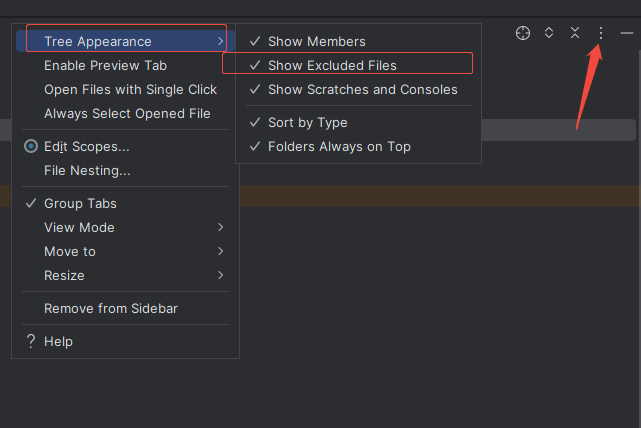This screenshot has width=641, height=428.
Task: Click the question mark Help icon
Action: click(31, 341)
